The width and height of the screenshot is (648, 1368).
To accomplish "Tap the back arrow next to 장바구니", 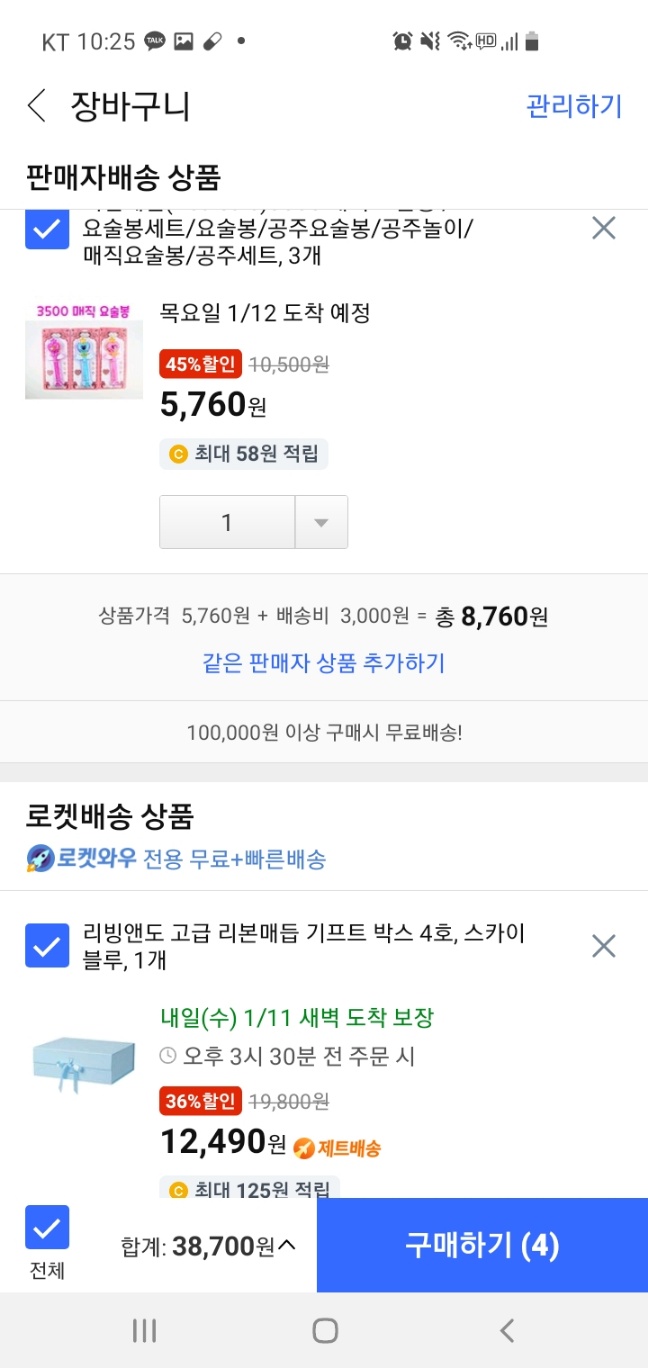I will tap(37, 106).
